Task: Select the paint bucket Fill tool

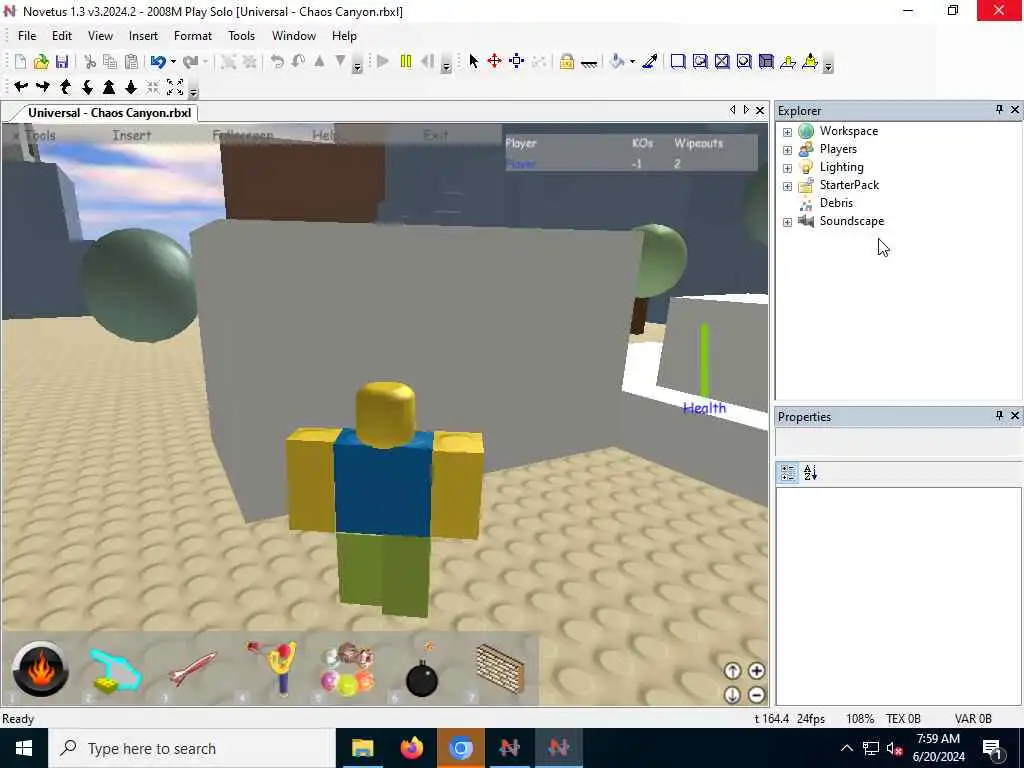Action: [x=617, y=62]
